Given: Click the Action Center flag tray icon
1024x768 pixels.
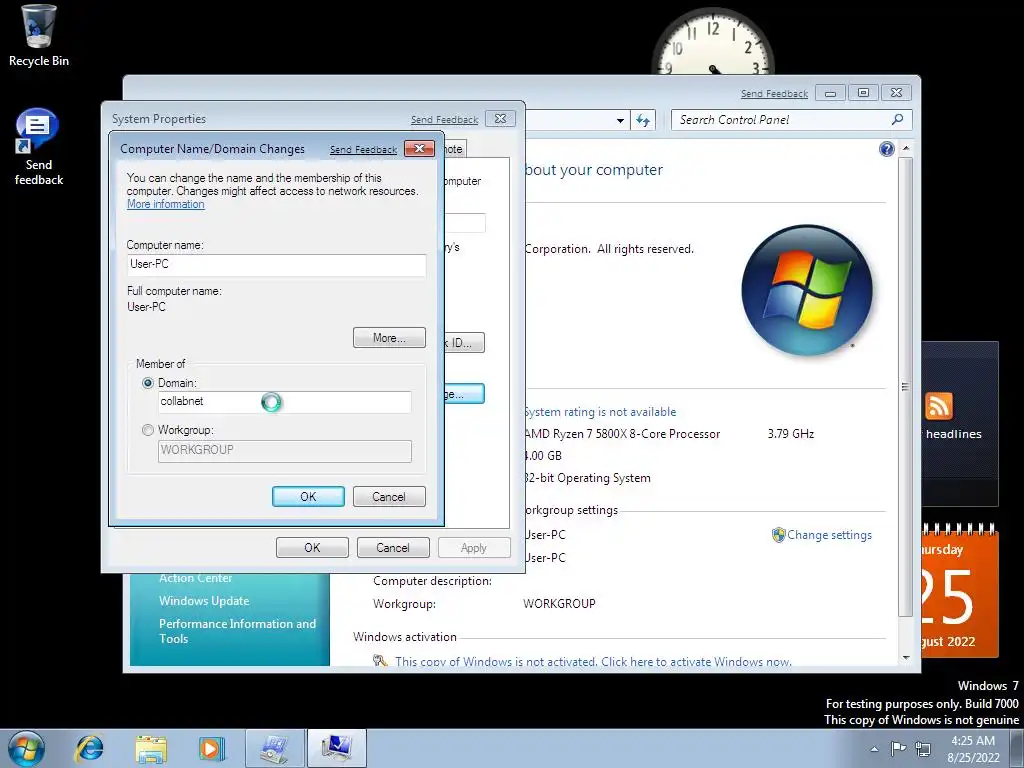Looking at the screenshot, I should [899, 748].
